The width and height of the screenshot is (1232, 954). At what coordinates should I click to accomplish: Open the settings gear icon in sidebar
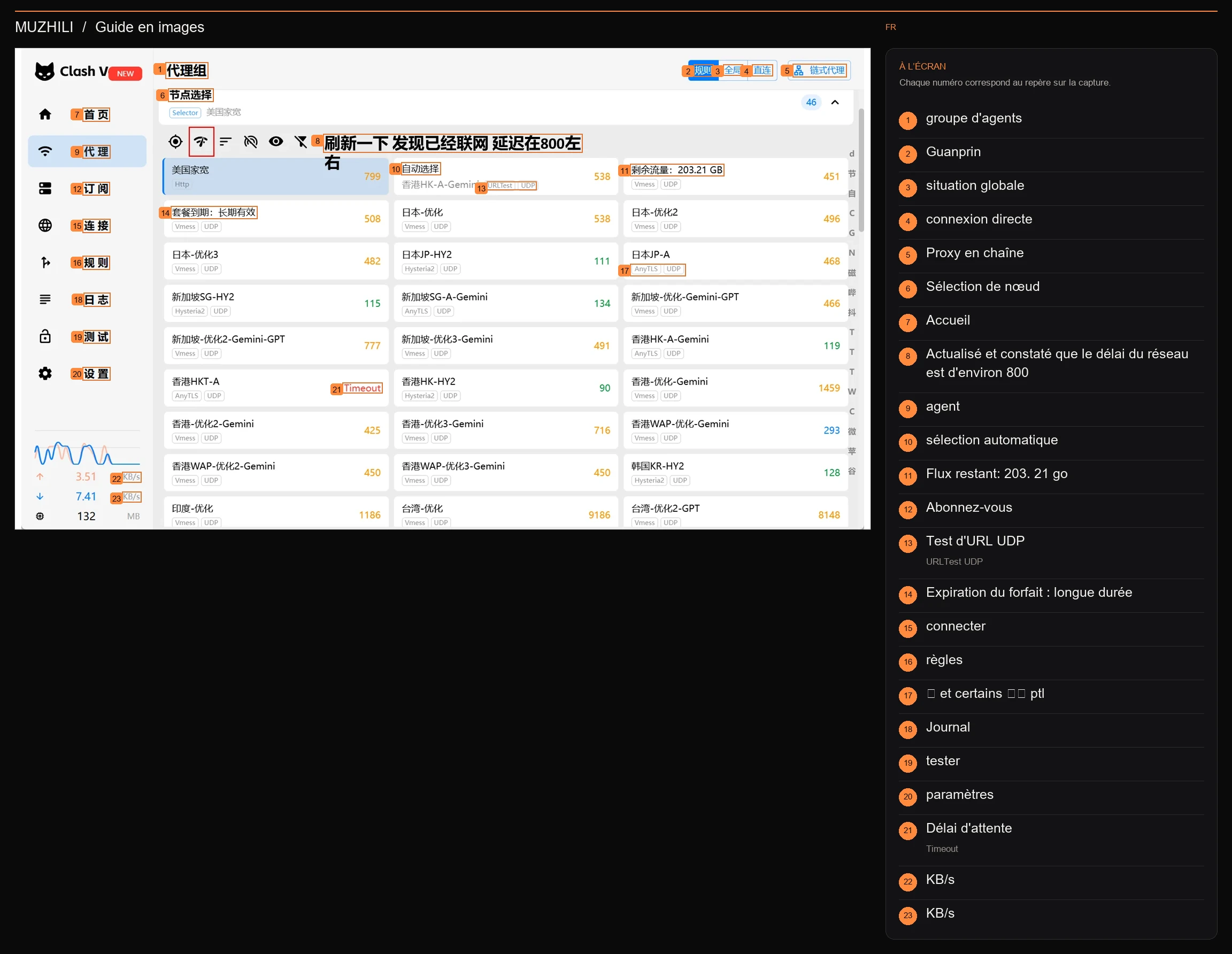point(45,373)
